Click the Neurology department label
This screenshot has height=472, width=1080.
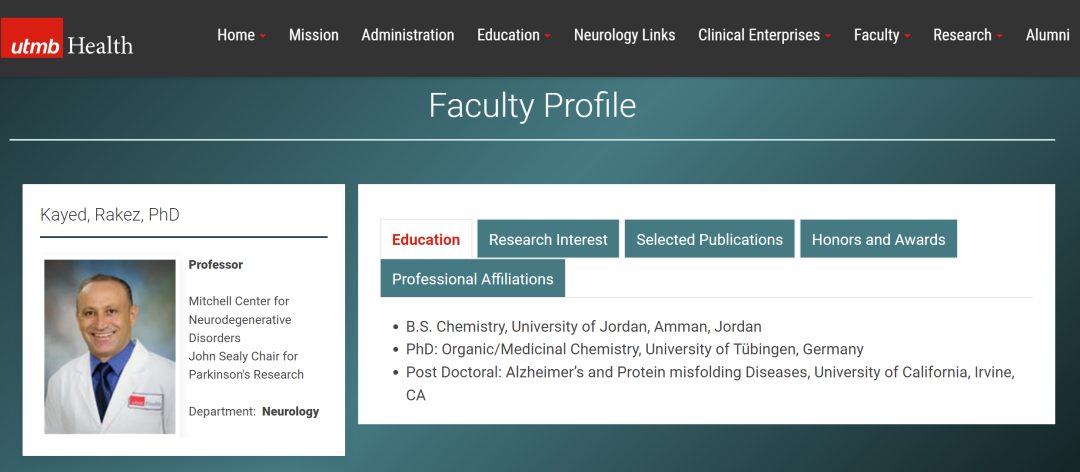[x=290, y=411]
